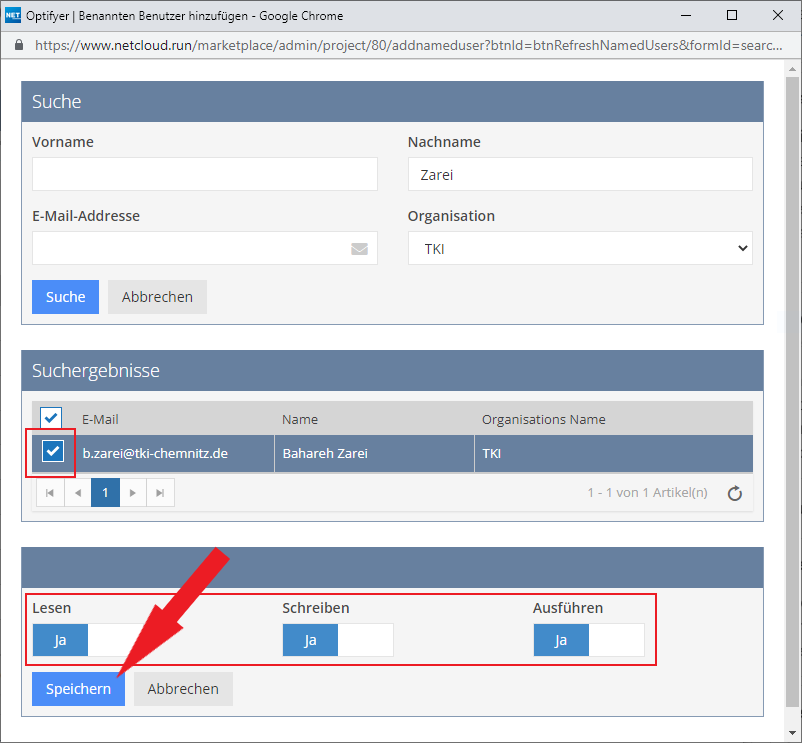Go to last page pager icon
802x743 pixels.
[x=160, y=493]
